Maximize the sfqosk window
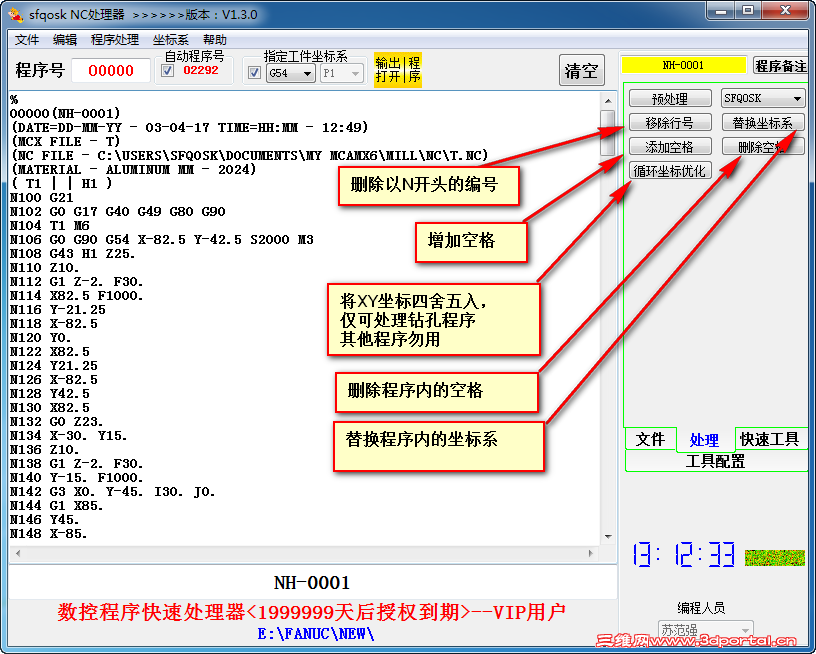 [x=748, y=10]
